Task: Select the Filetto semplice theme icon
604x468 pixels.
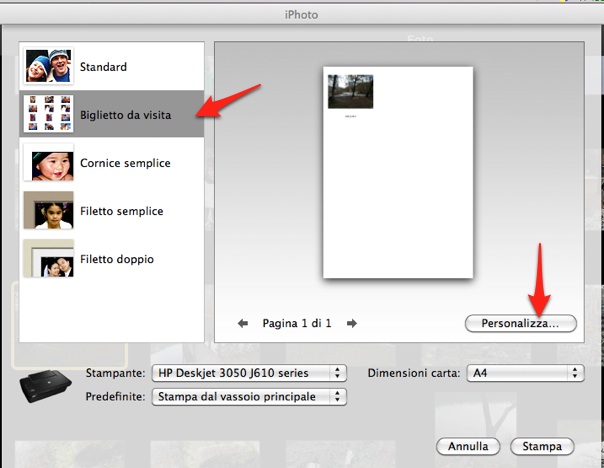Action: pyautogui.click(x=49, y=210)
